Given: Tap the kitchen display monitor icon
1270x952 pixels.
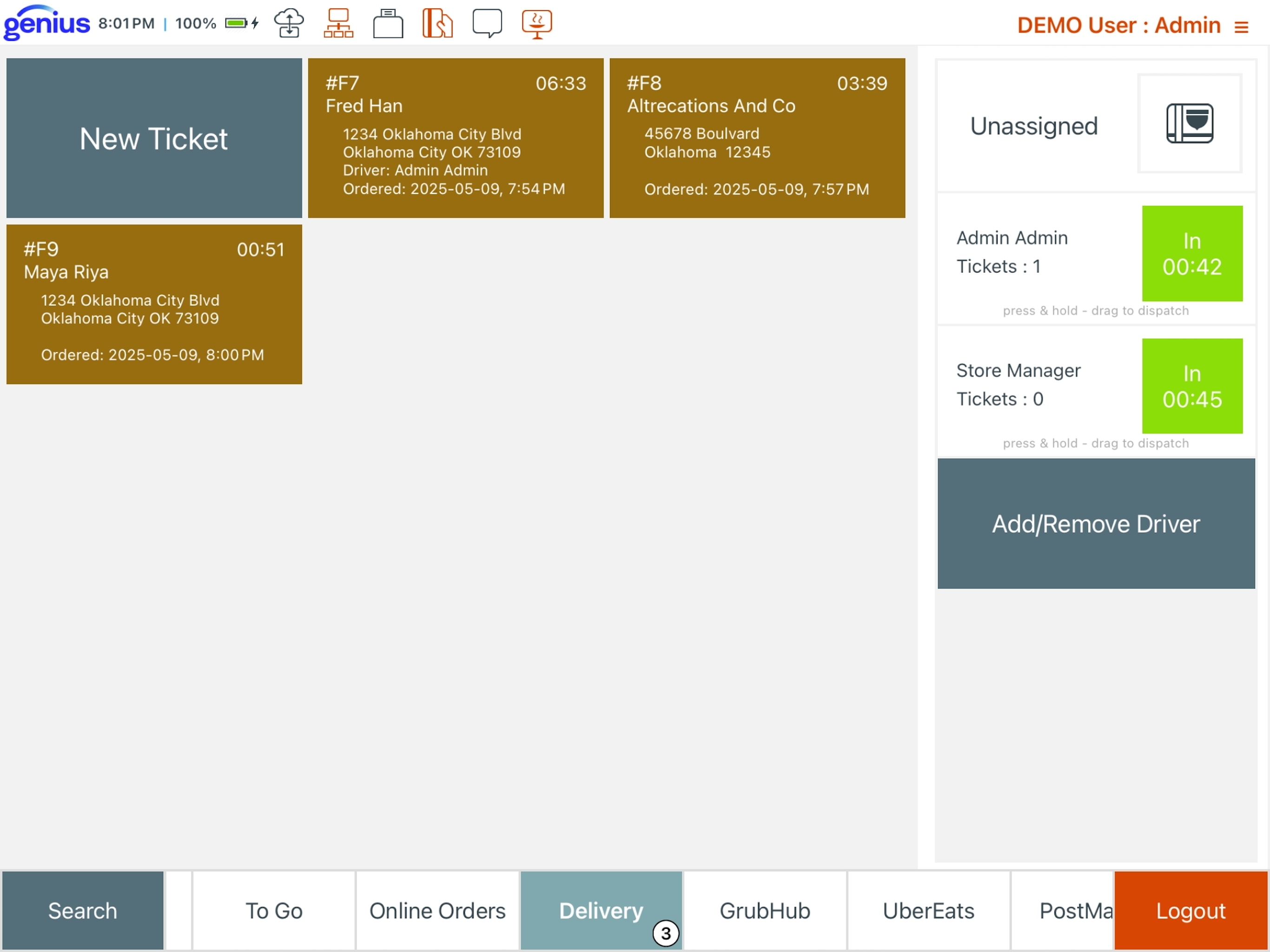Looking at the screenshot, I should click(537, 24).
